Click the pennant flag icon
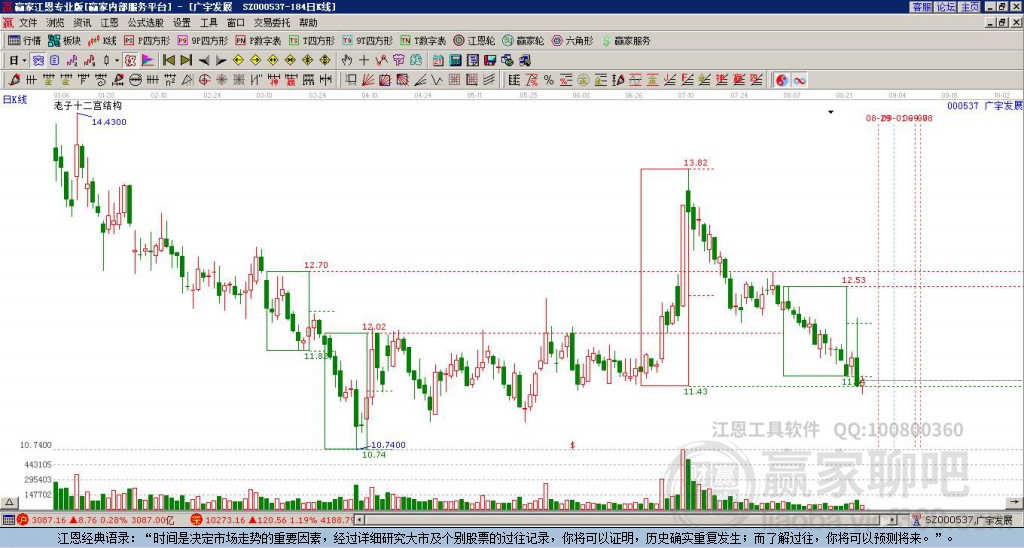 (148, 61)
